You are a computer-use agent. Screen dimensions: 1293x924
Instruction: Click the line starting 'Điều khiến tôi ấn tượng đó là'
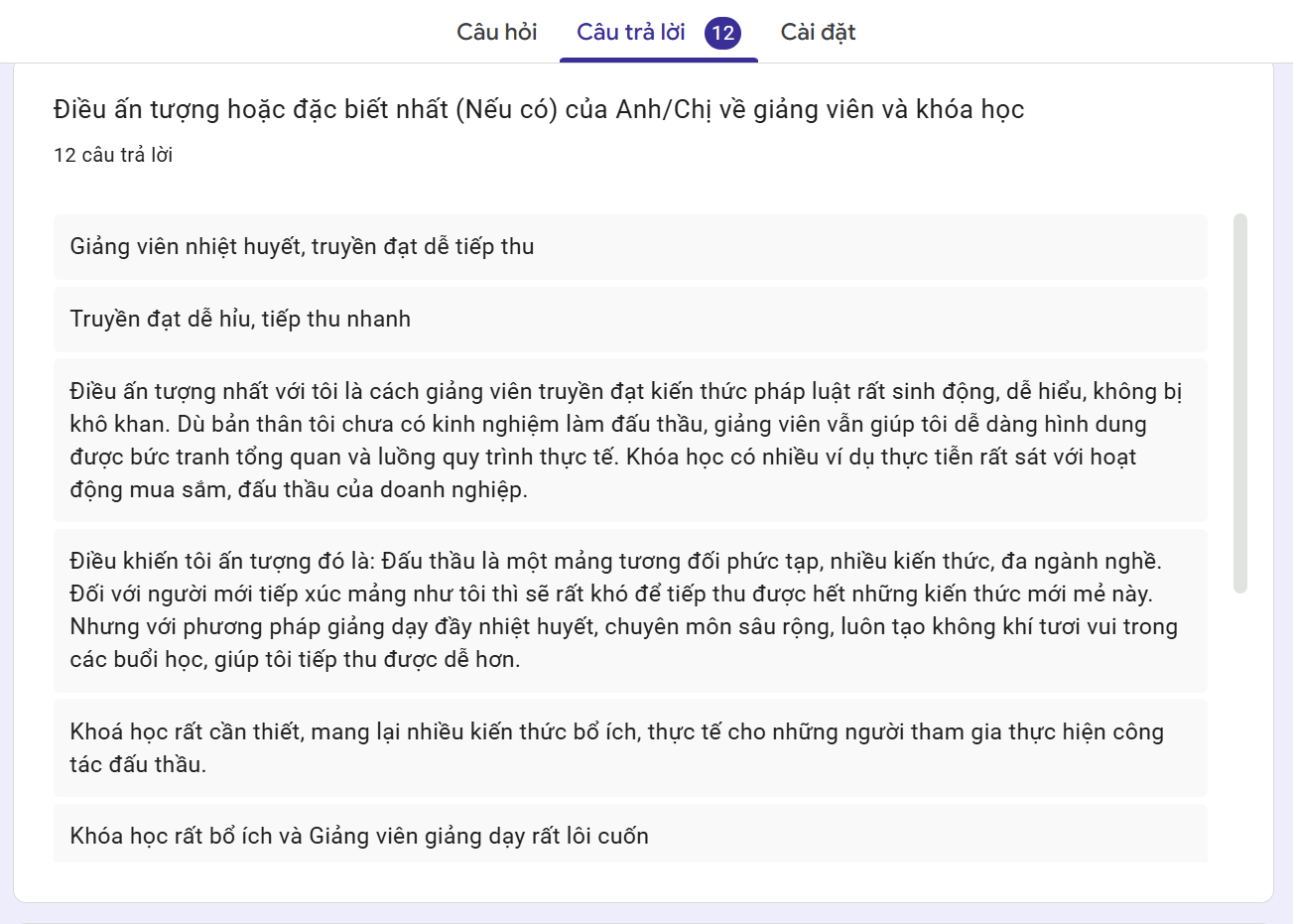coord(615,561)
